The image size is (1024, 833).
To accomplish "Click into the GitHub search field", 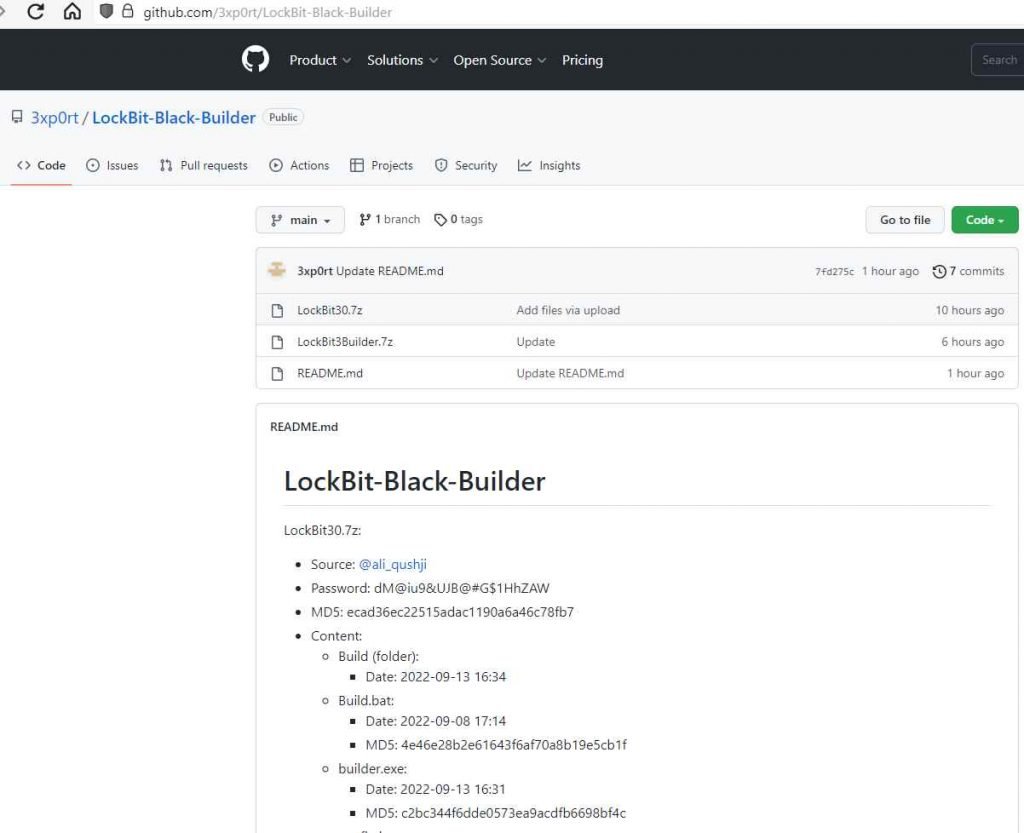I will coord(997,60).
